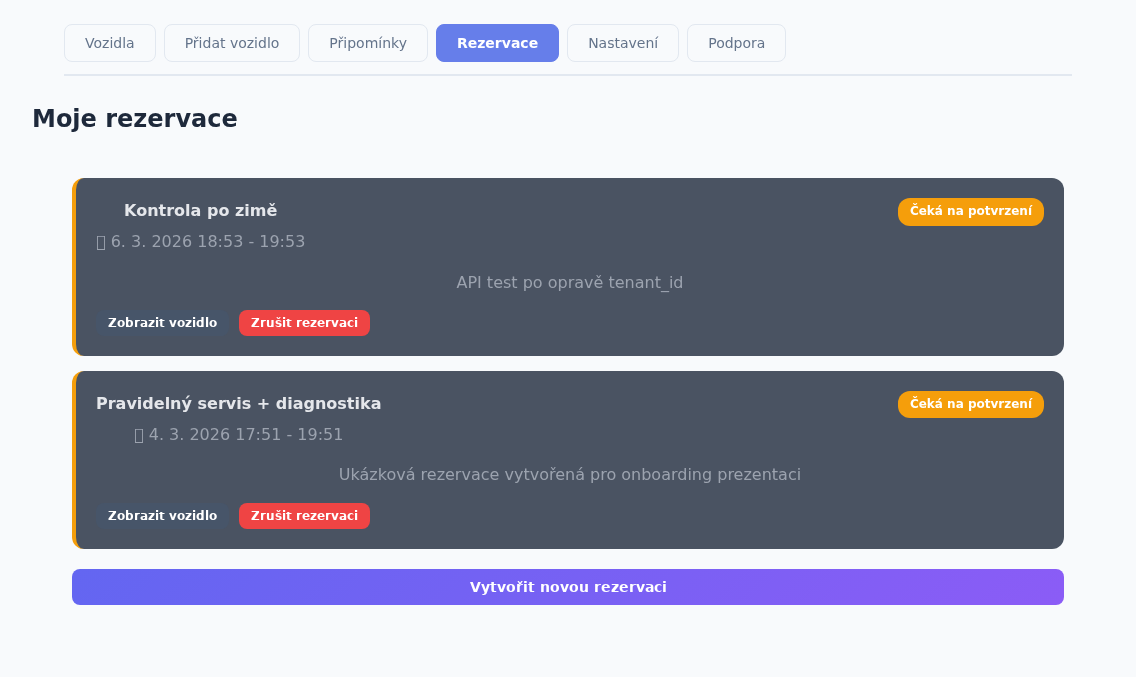Cancel the Pravidelný servis + diagnostika reservation
Image resolution: width=1136 pixels, height=677 pixels.
click(304, 515)
